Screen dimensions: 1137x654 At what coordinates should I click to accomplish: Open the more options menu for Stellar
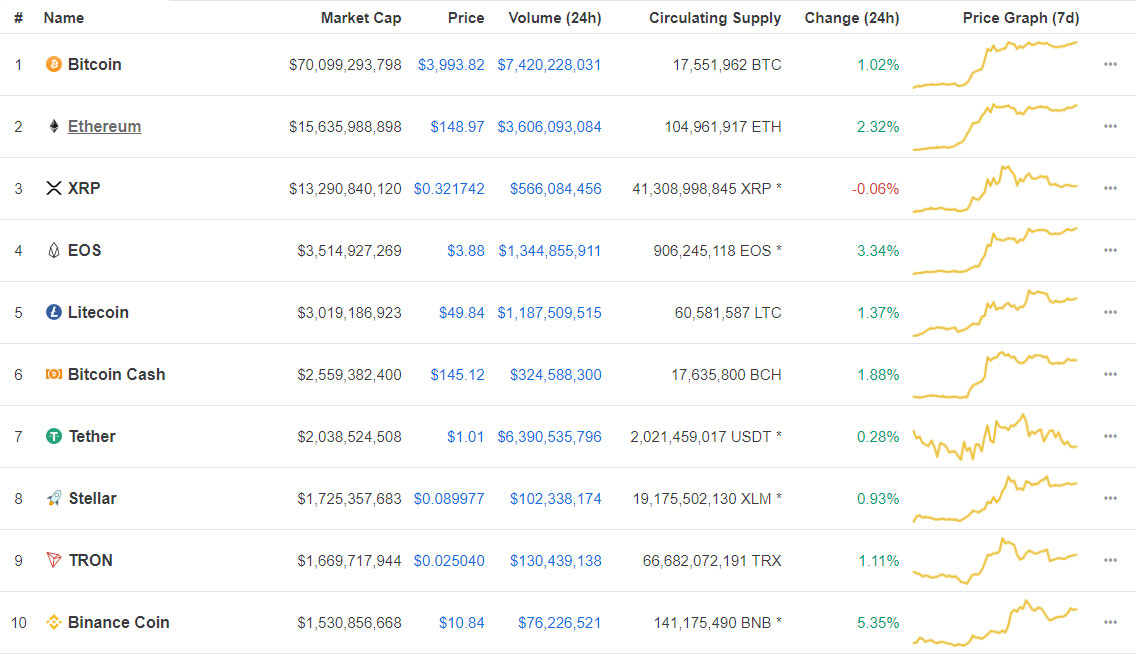pyautogui.click(x=1110, y=498)
